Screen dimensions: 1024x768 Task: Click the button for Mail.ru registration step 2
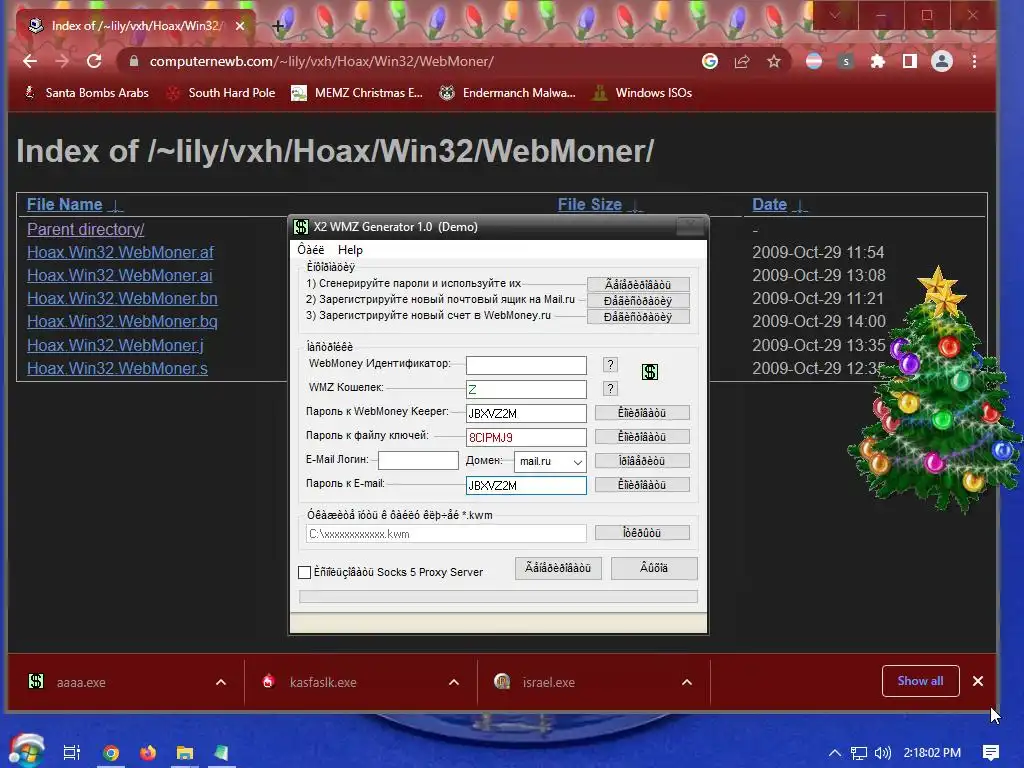[x=638, y=301]
